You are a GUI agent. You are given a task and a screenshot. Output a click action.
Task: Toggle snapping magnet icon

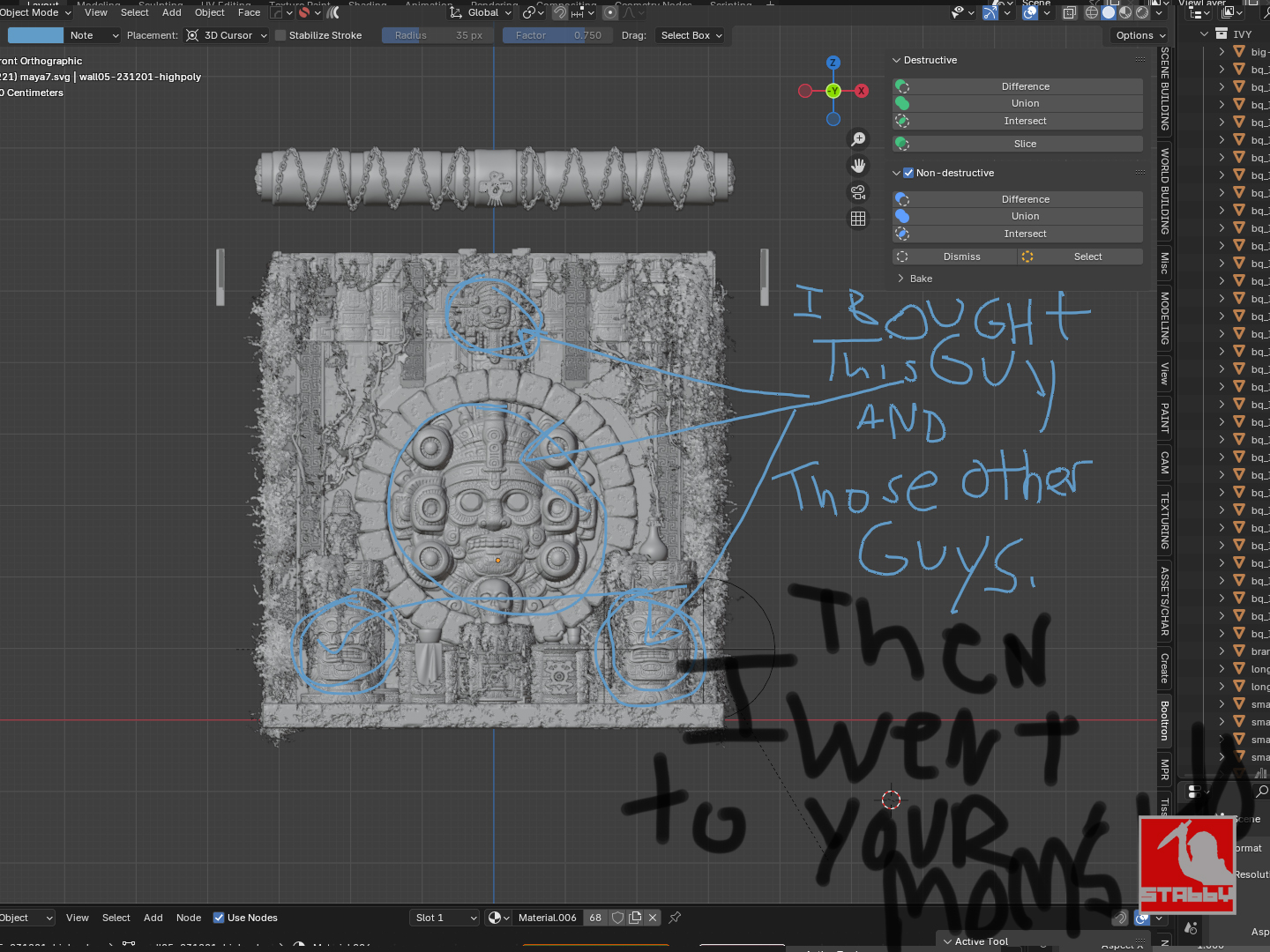[x=560, y=12]
